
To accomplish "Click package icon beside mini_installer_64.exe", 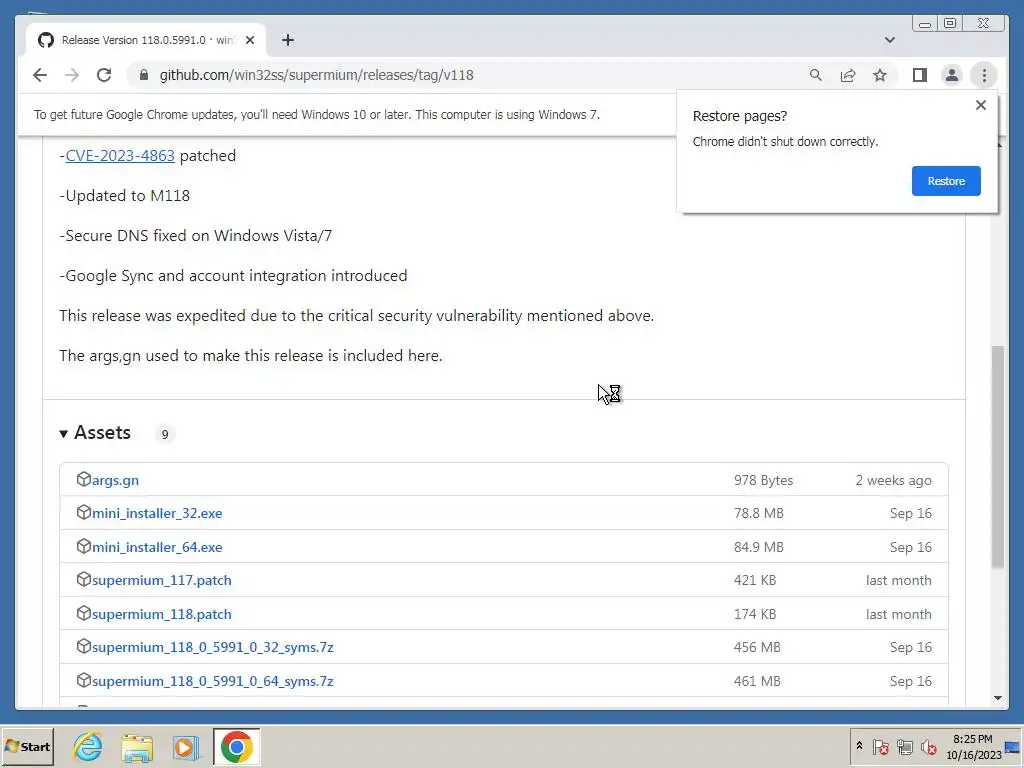I will pyautogui.click(x=84, y=546).
